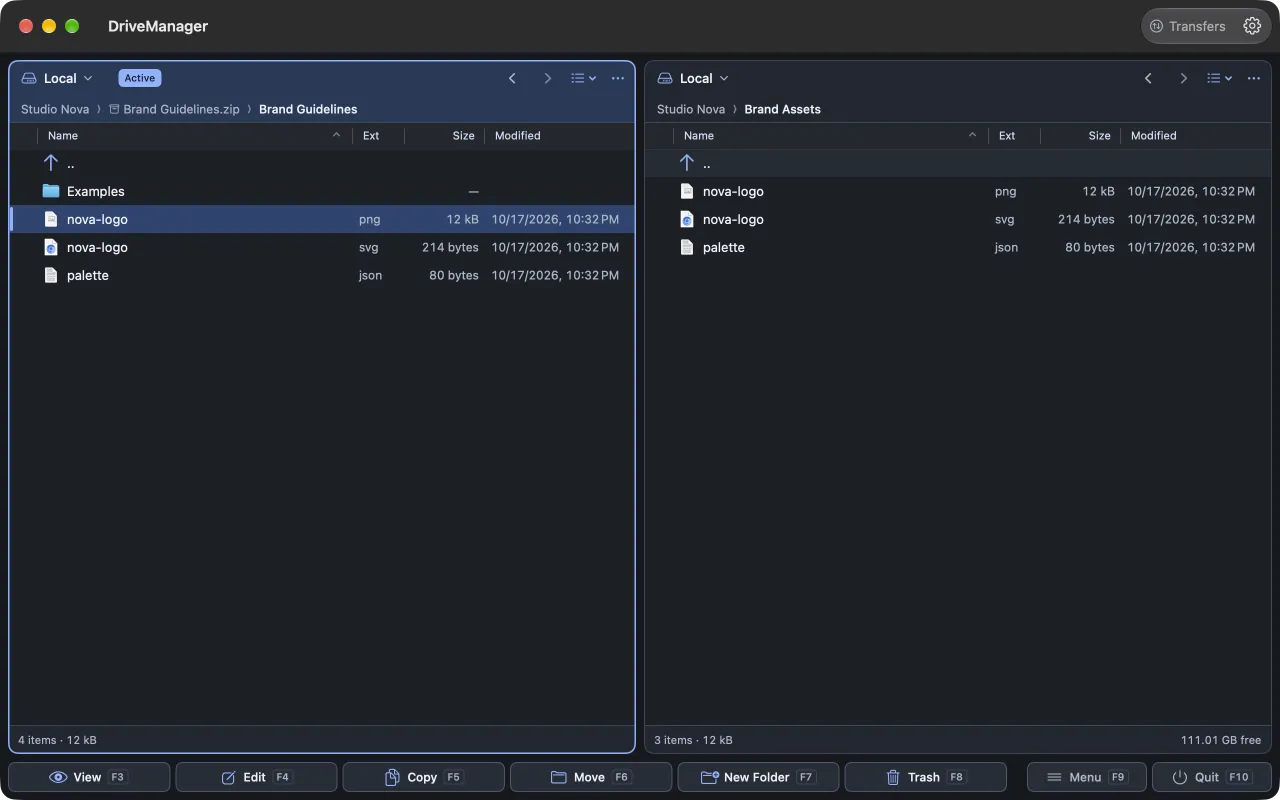Click the nova-logo svg file icon in left pane
The width and height of the screenshot is (1280, 800).
click(x=51, y=247)
